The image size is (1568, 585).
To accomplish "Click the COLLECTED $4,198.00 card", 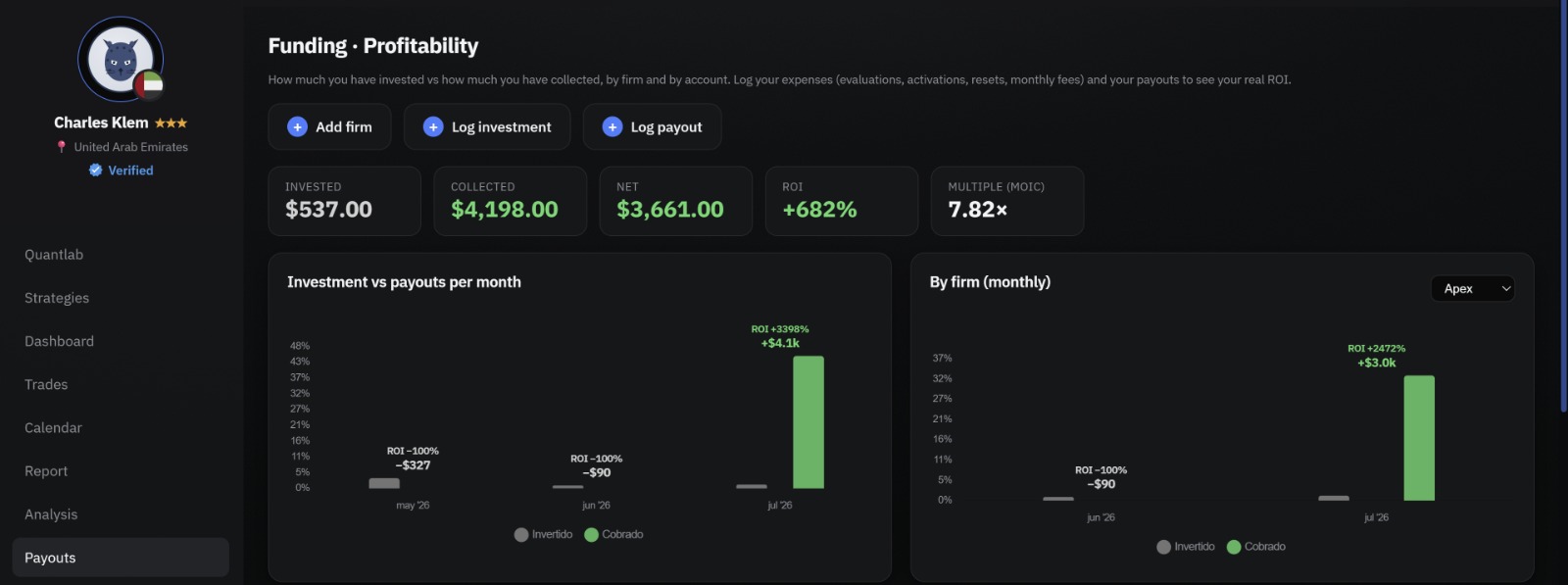I will click(510, 201).
